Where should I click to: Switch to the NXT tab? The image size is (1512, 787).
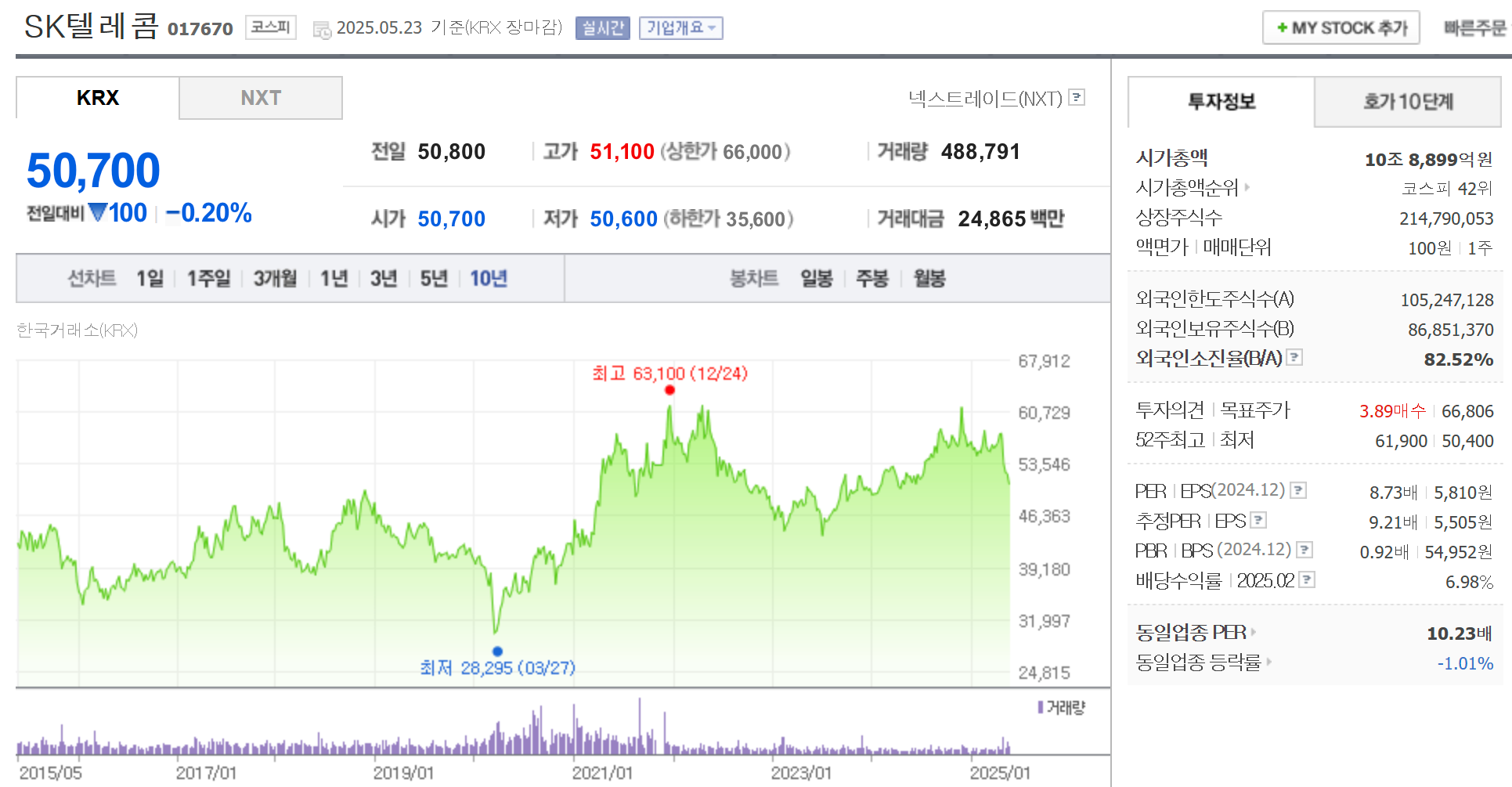(261, 98)
